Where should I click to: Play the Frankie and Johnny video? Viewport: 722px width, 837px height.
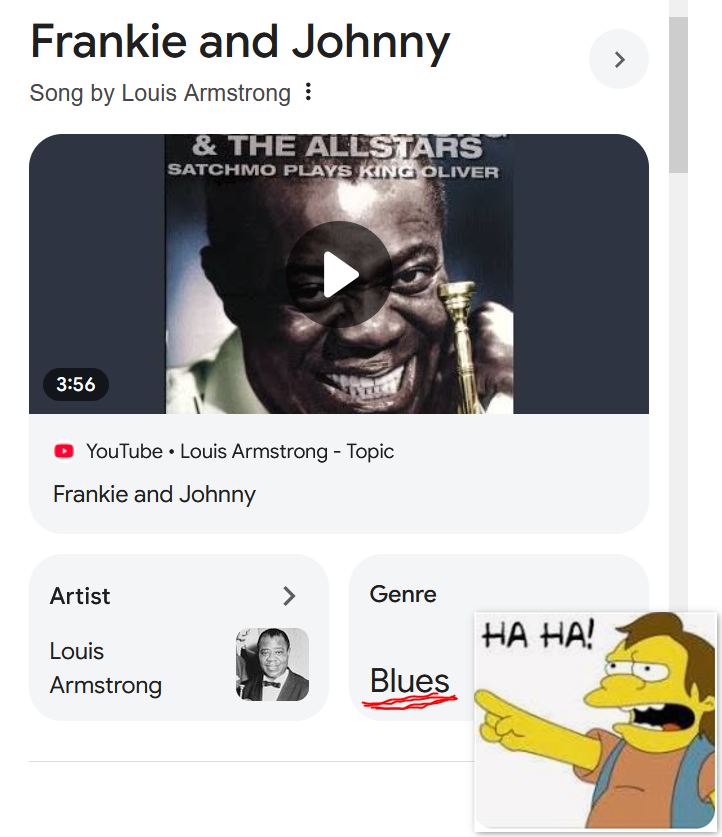(339, 274)
